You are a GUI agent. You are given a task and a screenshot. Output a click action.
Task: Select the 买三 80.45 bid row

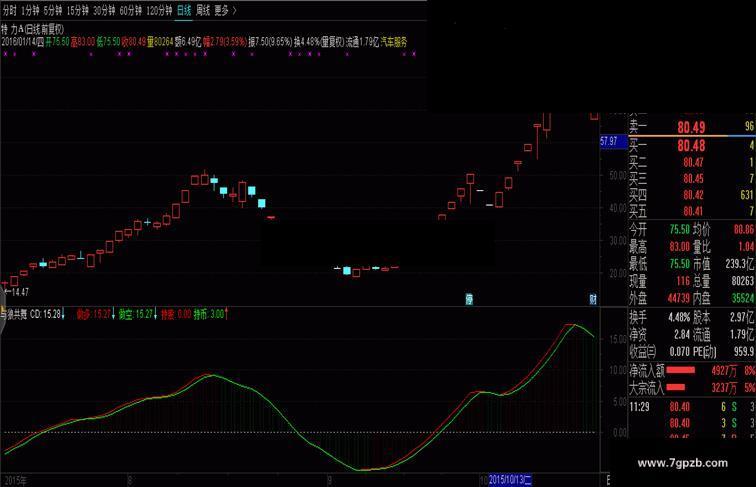pos(692,179)
